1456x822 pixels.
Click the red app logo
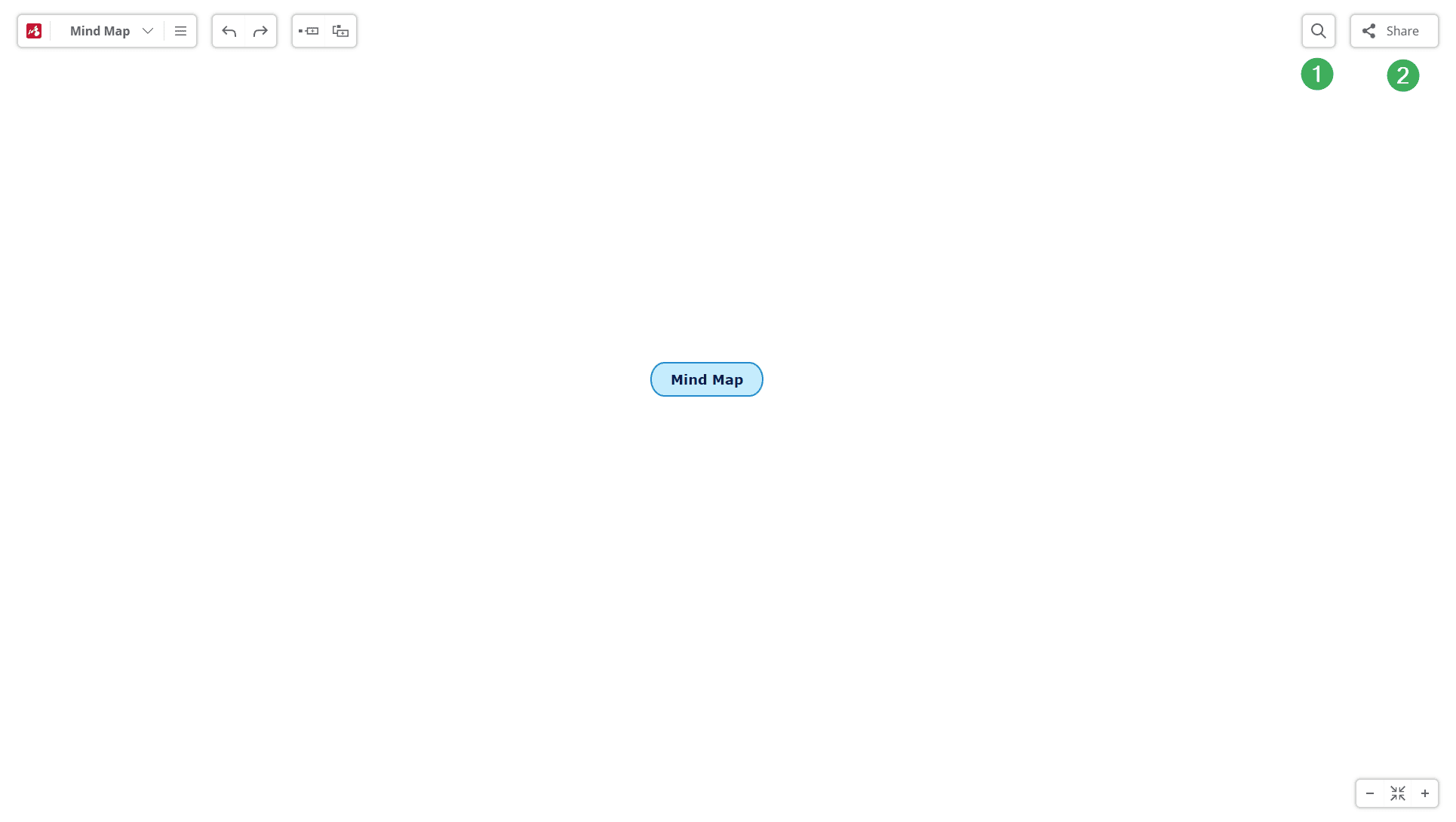click(x=34, y=31)
